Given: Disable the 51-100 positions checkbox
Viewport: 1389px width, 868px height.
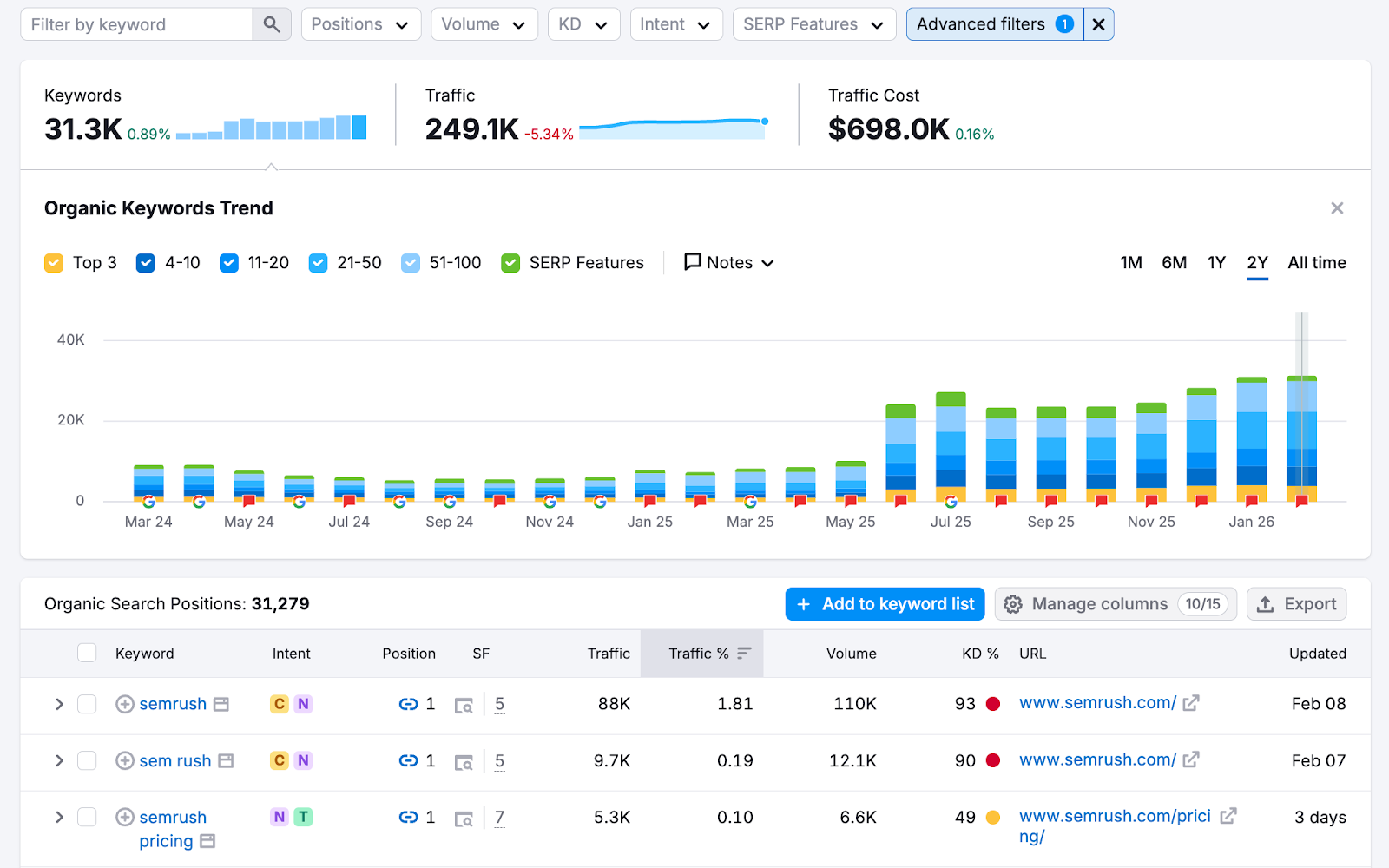Looking at the screenshot, I should (x=409, y=262).
